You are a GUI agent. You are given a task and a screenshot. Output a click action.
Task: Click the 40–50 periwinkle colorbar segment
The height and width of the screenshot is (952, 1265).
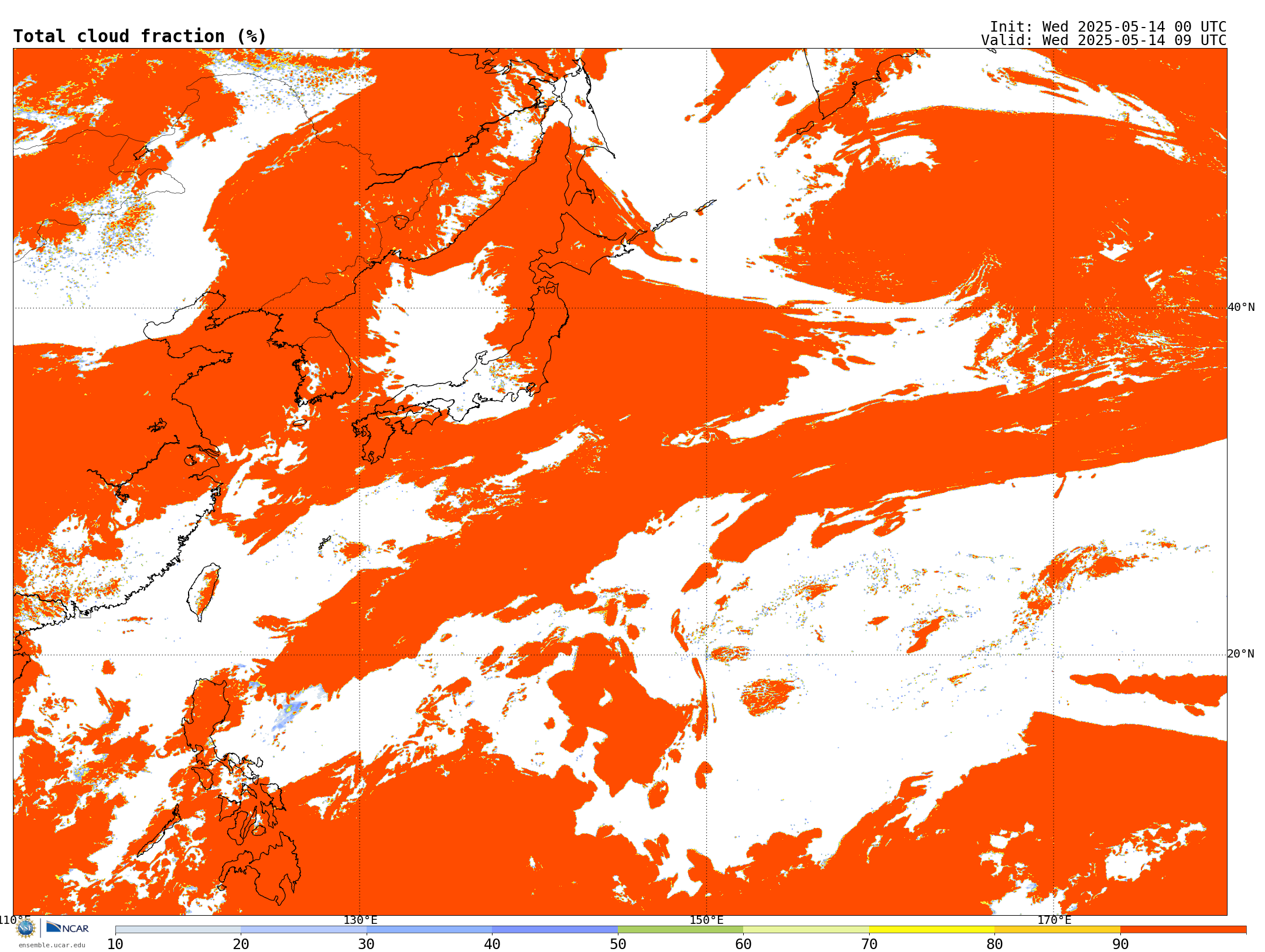(x=555, y=930)
